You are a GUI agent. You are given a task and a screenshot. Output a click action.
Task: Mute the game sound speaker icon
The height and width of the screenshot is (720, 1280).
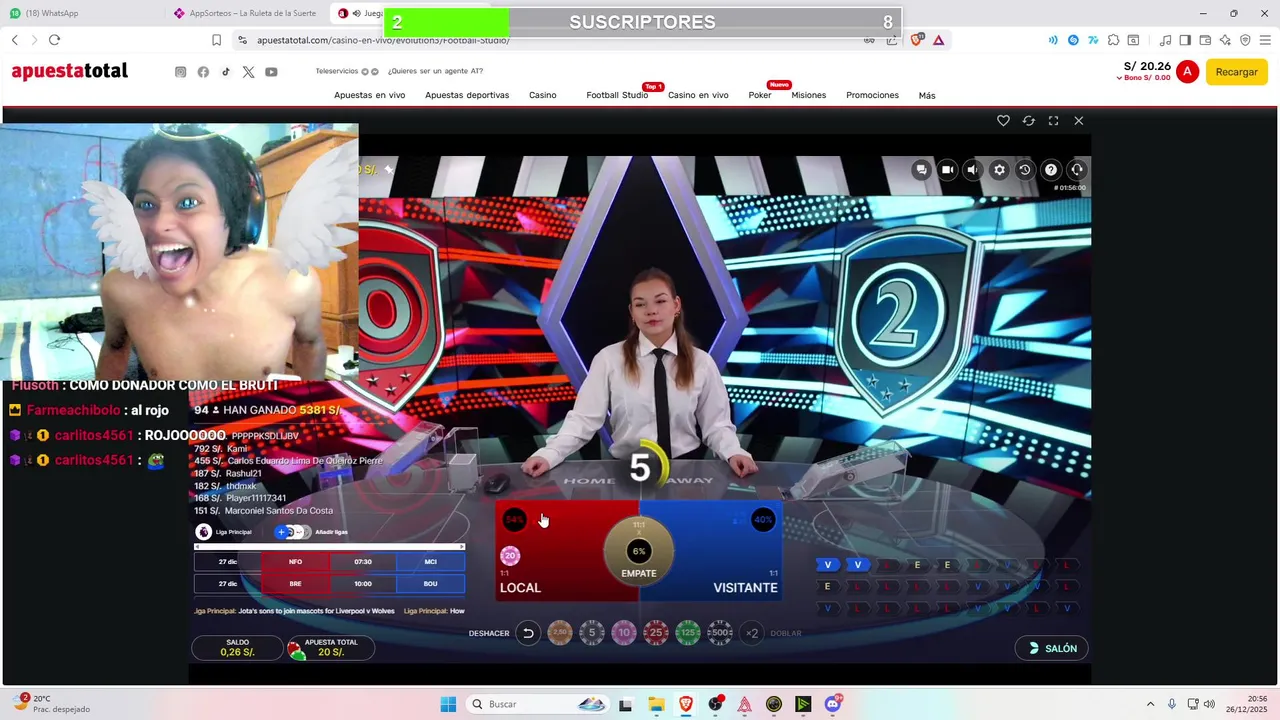point(973,170)
